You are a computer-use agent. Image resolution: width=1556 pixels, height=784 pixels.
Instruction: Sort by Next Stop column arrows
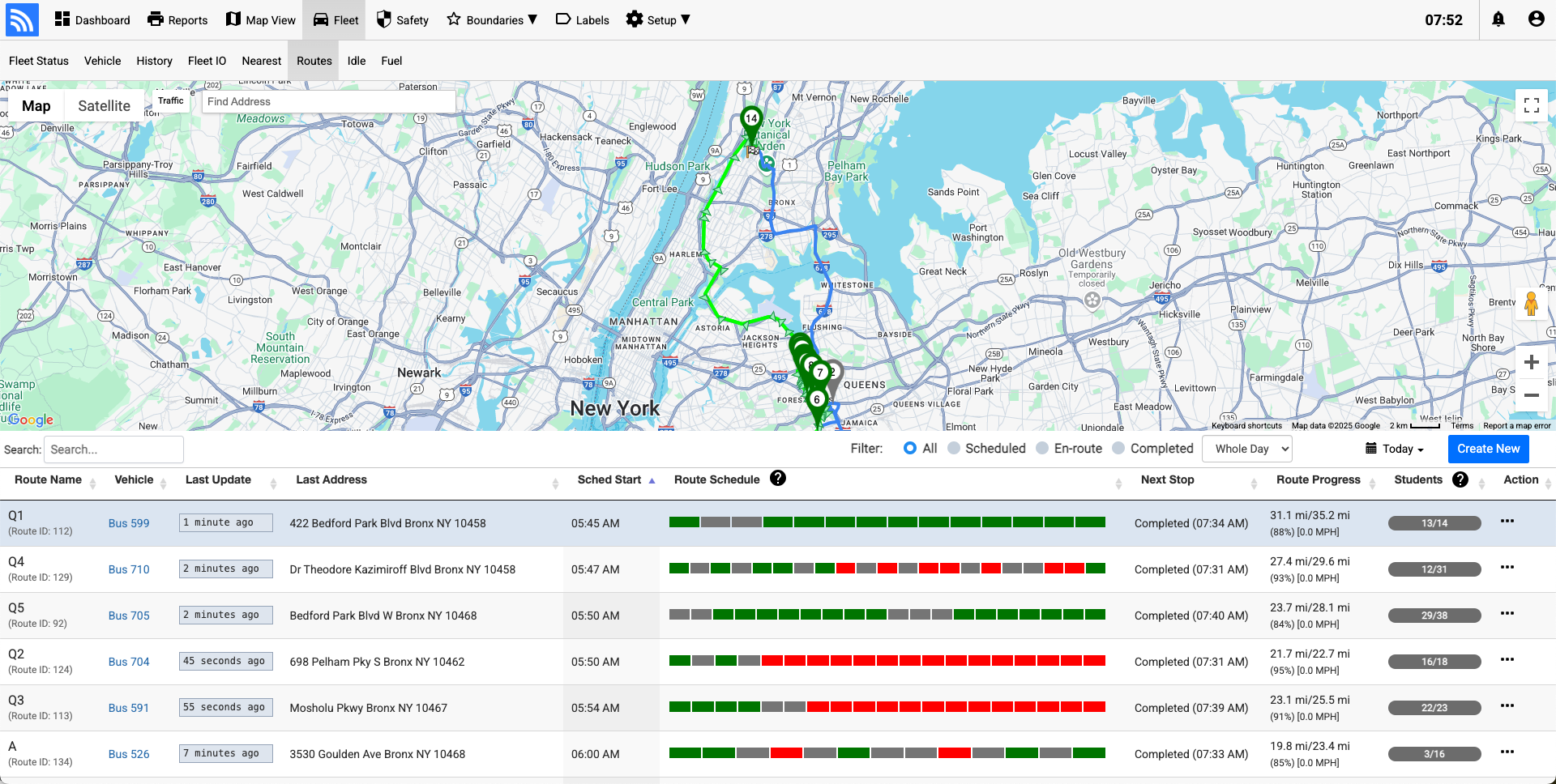pos(1254,483)
